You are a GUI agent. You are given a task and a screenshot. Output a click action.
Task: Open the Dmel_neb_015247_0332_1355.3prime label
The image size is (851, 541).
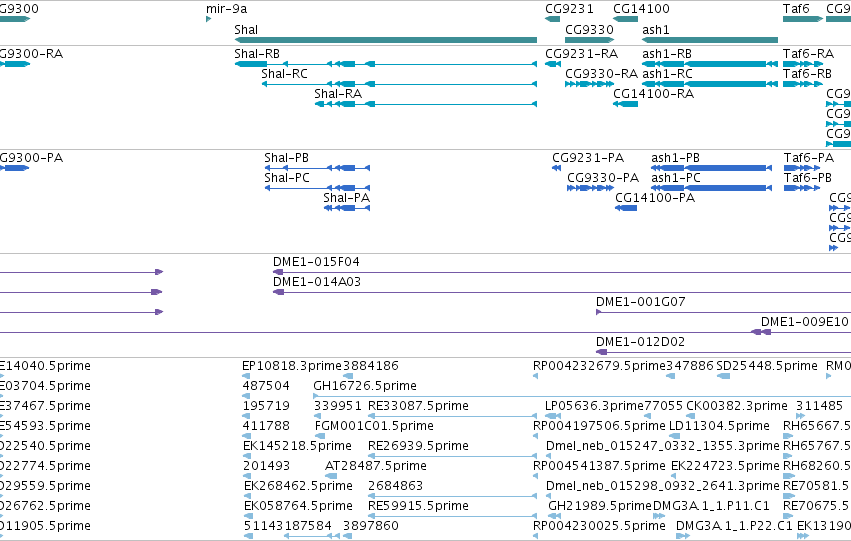(x=663, y=447)
